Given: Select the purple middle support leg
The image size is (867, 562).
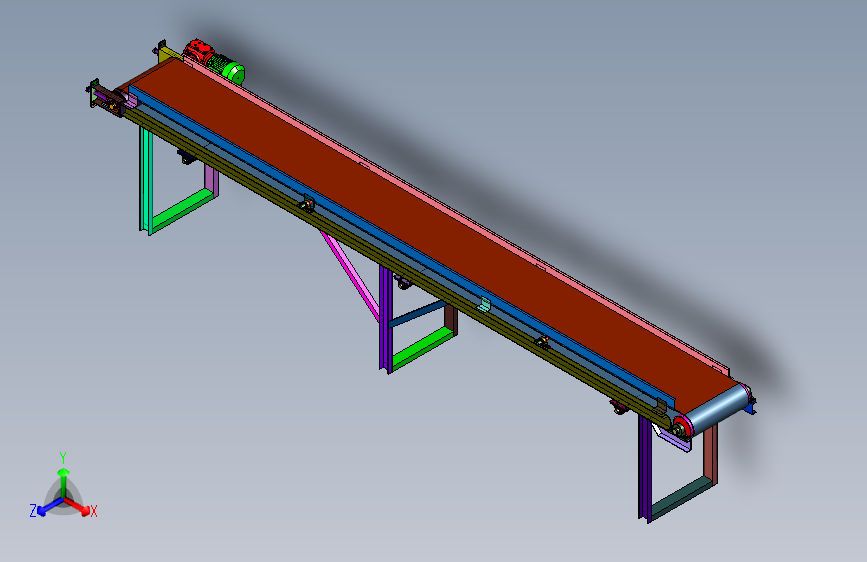Looking at the screenshot, I should click(385, 318).
